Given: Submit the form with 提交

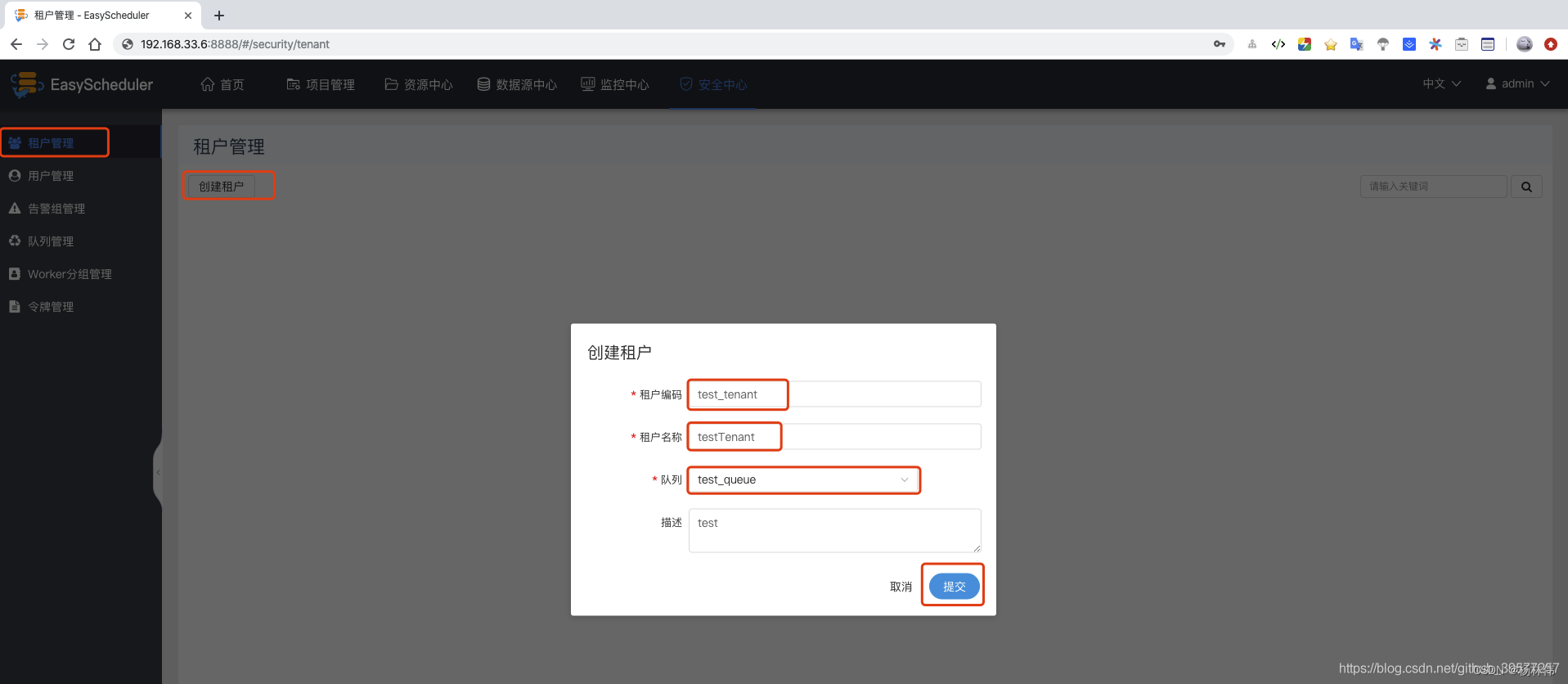Looking at the screenshot, I should point(954,587).
